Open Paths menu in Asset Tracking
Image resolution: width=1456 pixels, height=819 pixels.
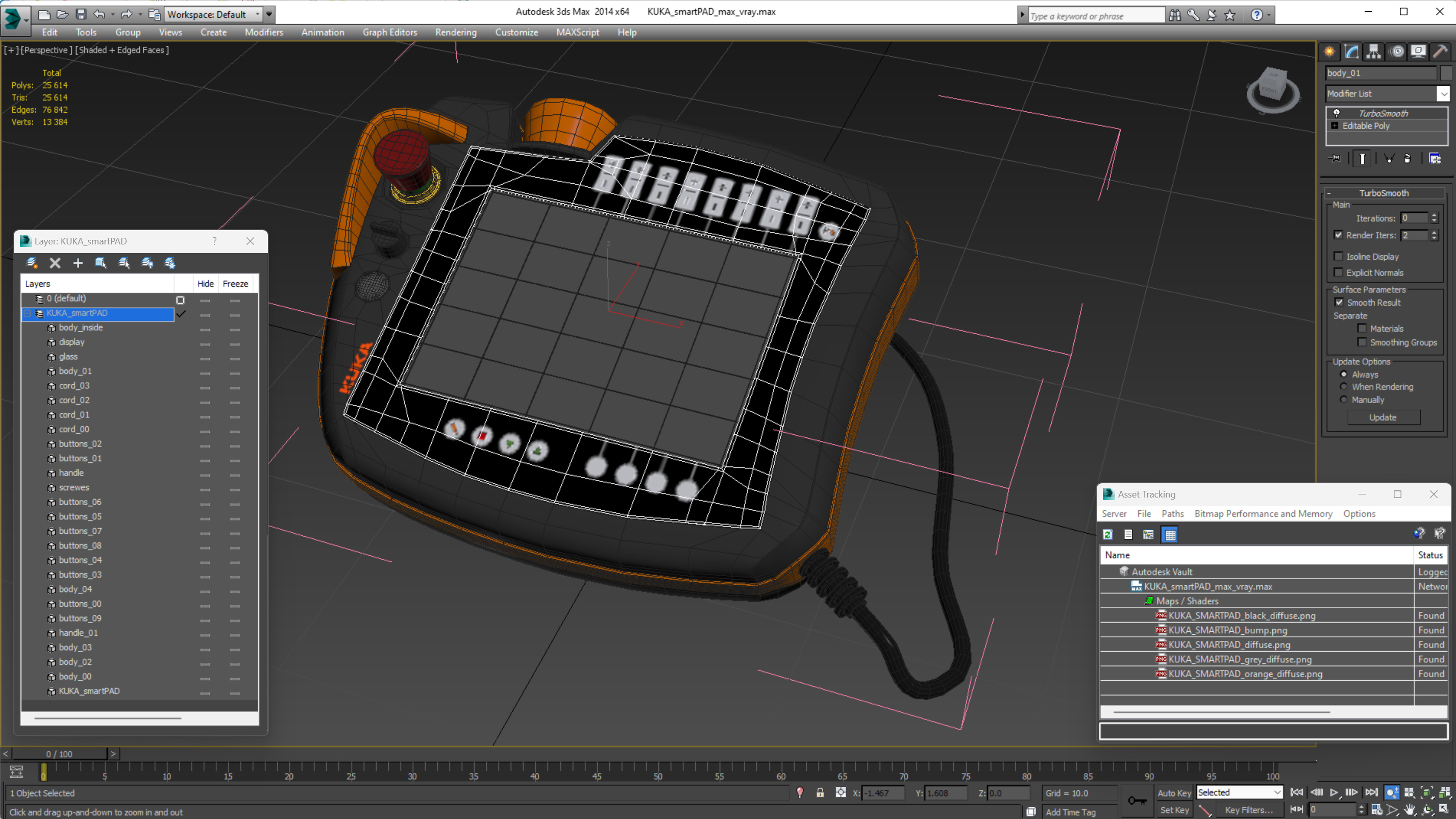(x=1172, y=513)
